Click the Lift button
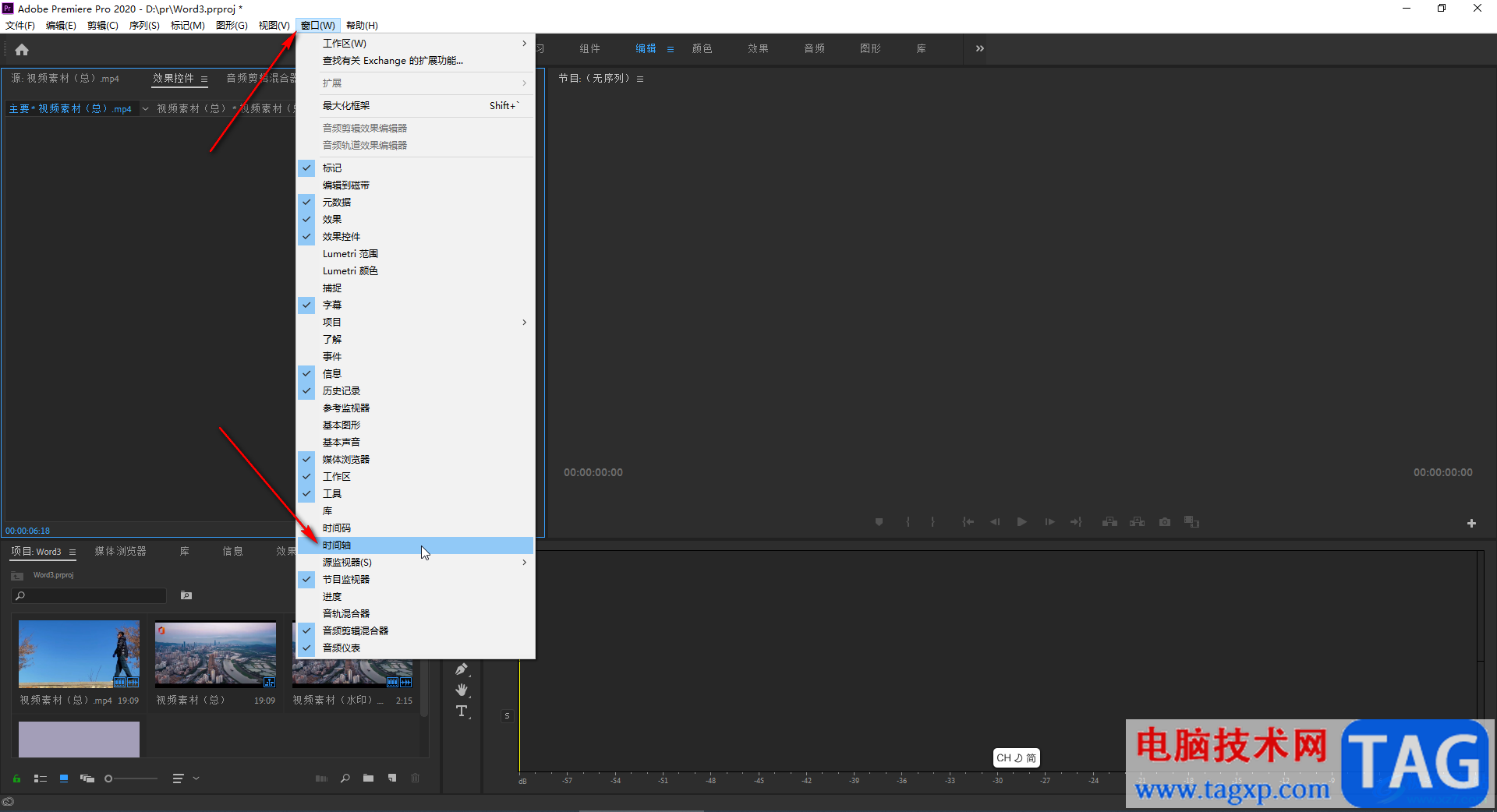The width and height of the screenshot is (1497, 812). [x=1109, y=522]
